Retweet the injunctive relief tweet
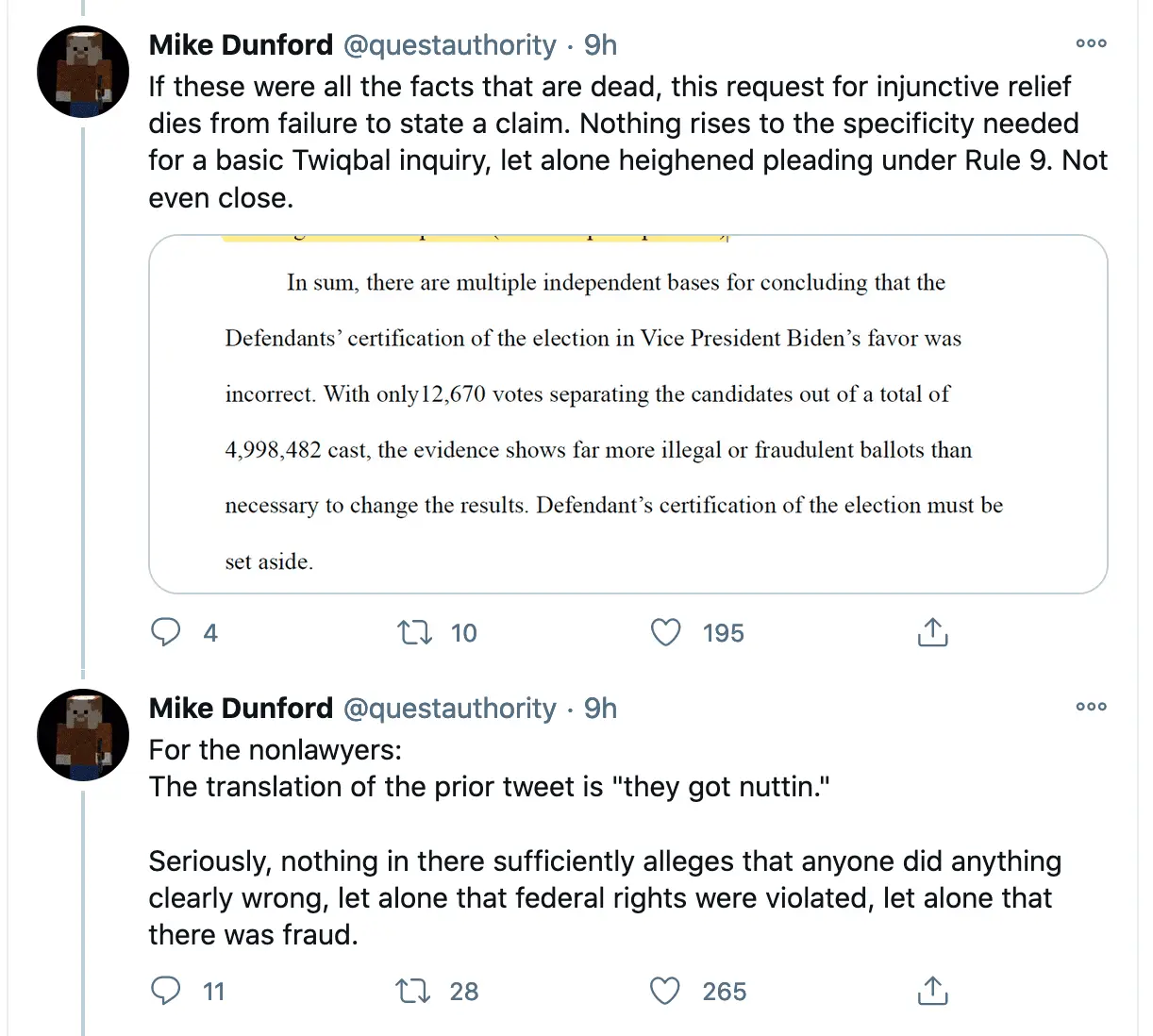1153x1036 pixels. 414,632
